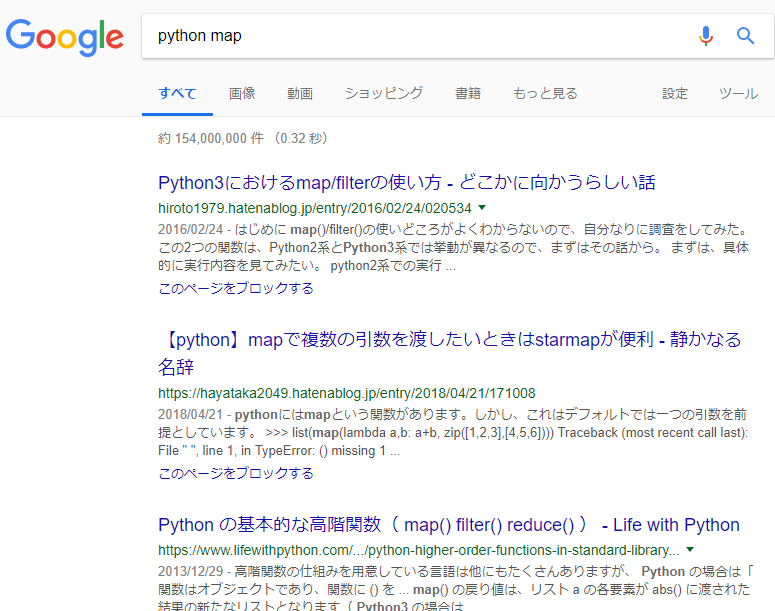Block the hayataka2049 page via このページをブロックする

[236, 473]
